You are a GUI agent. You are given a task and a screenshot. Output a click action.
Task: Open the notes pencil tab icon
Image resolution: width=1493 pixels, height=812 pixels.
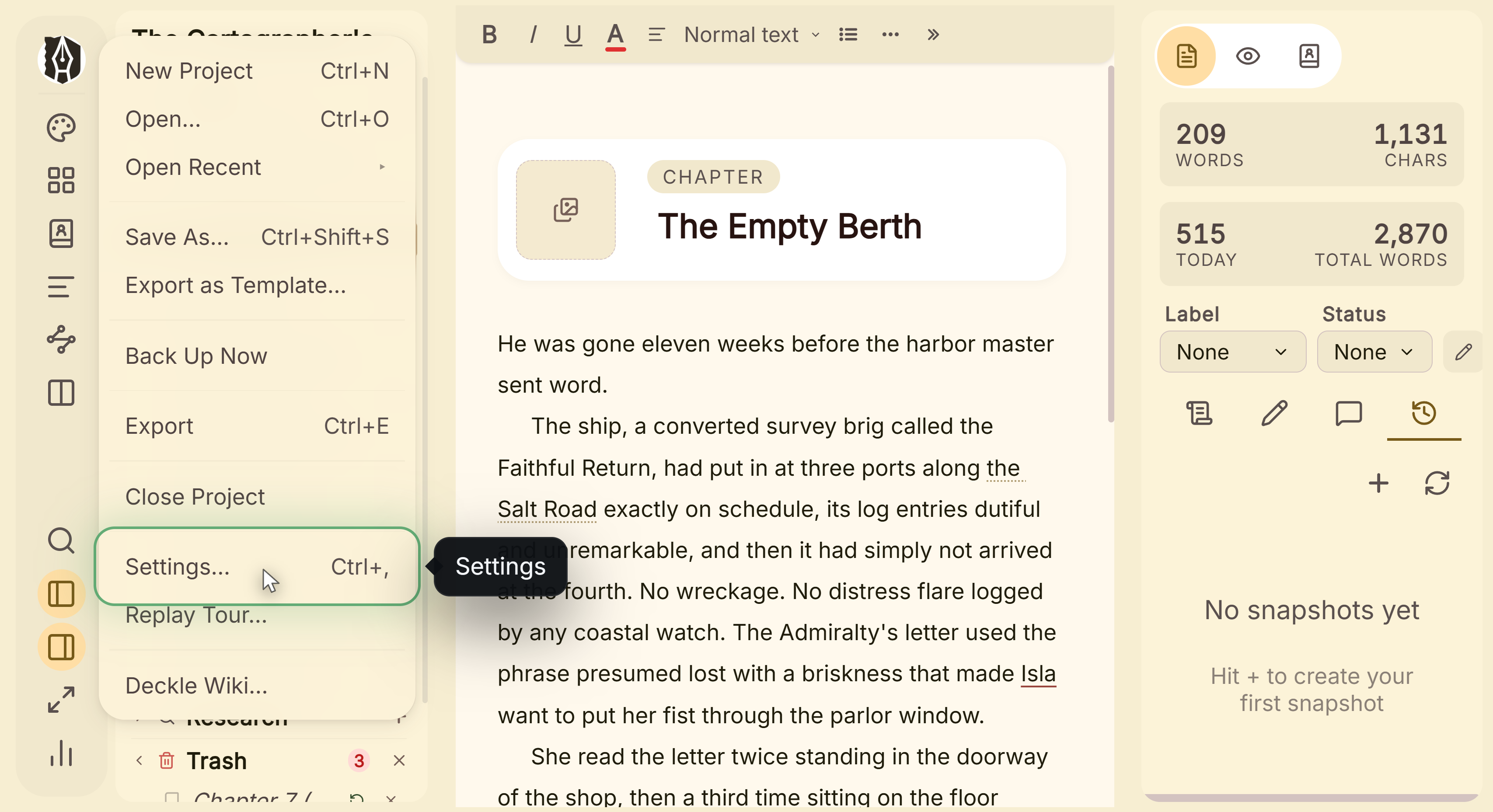tap(1274, 414)
